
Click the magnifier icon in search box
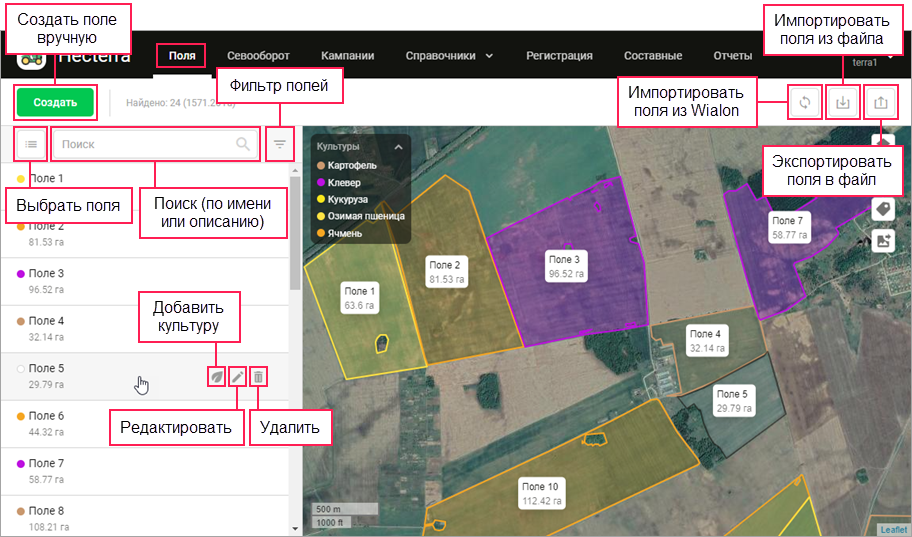point(243,144)
